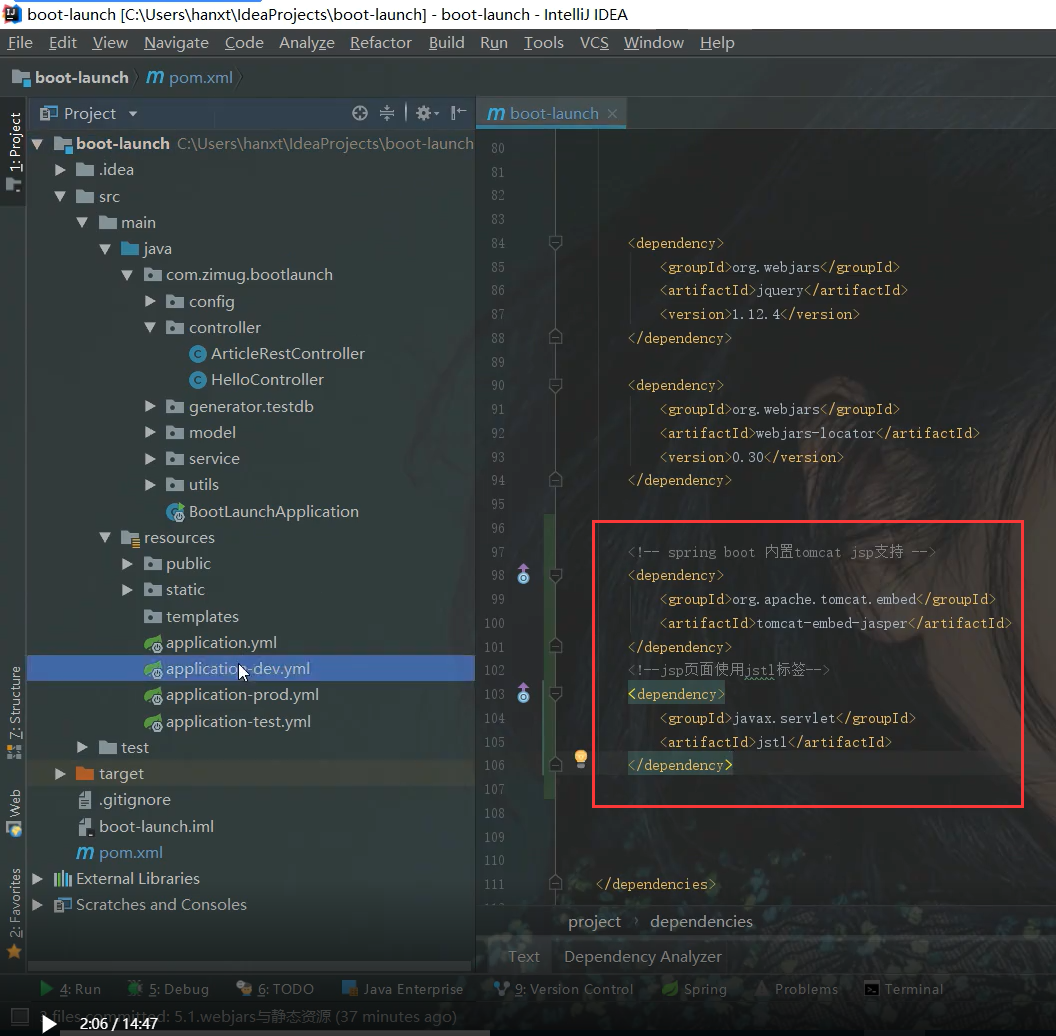The width and height of the screenshot is (1056, 1036).
Task: Click the project breadcrumb below editor
Action: [594, 921]
